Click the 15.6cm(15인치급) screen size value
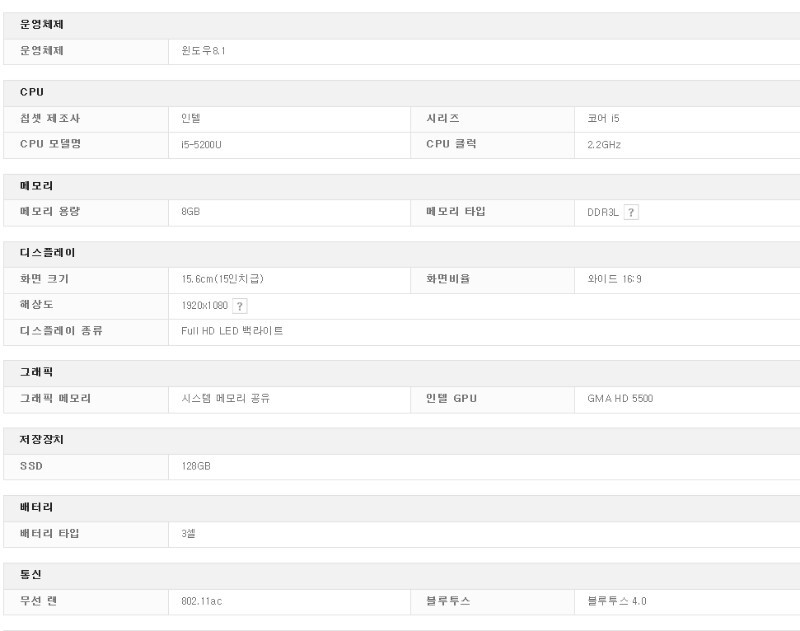The height and width of the screenshot is (631, 800). point(222,279)
